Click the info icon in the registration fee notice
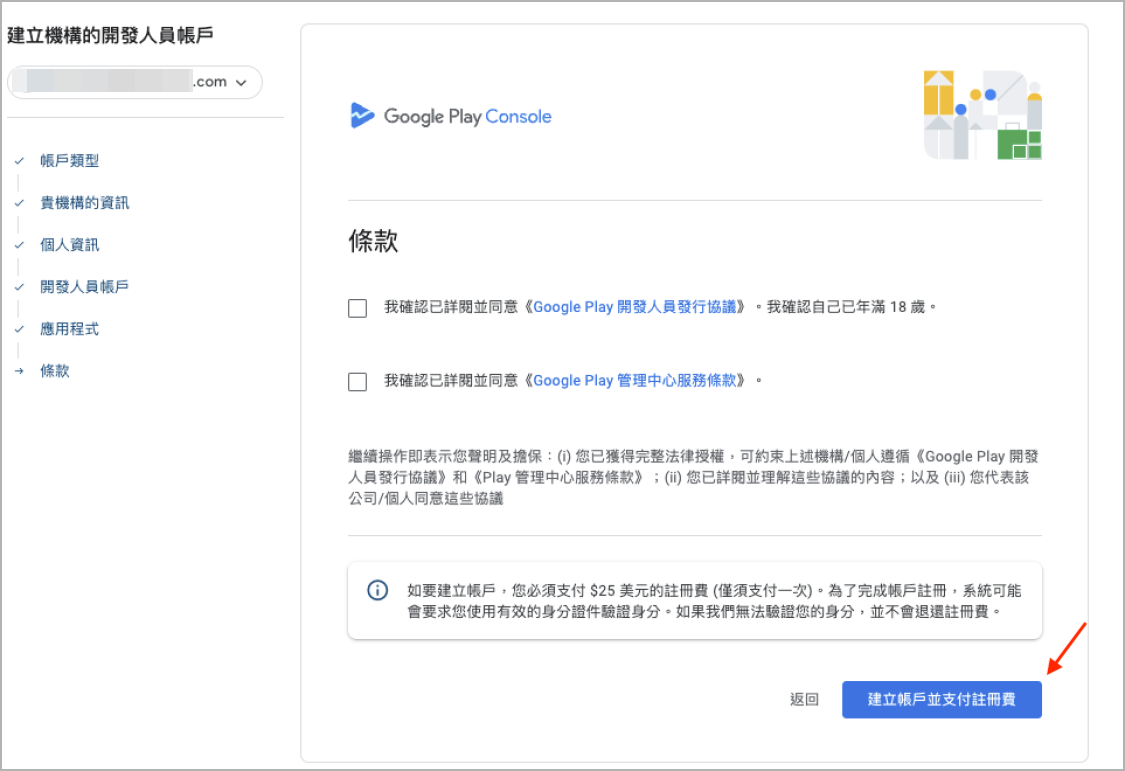This screenshot has height=771, width=1125. [377, 590]
